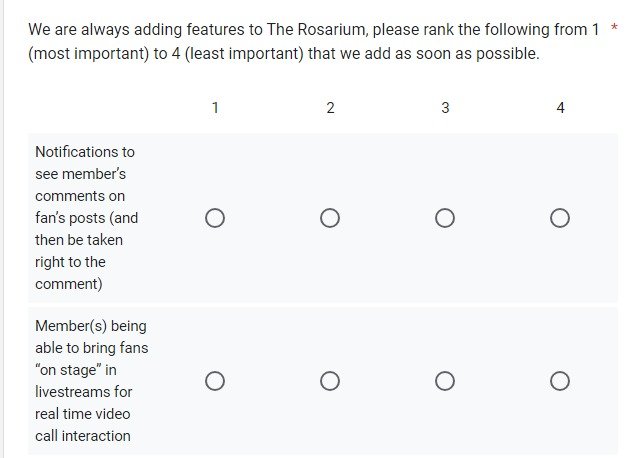
Task: Rank Notifications feature as 4
Action: point(560,218)
